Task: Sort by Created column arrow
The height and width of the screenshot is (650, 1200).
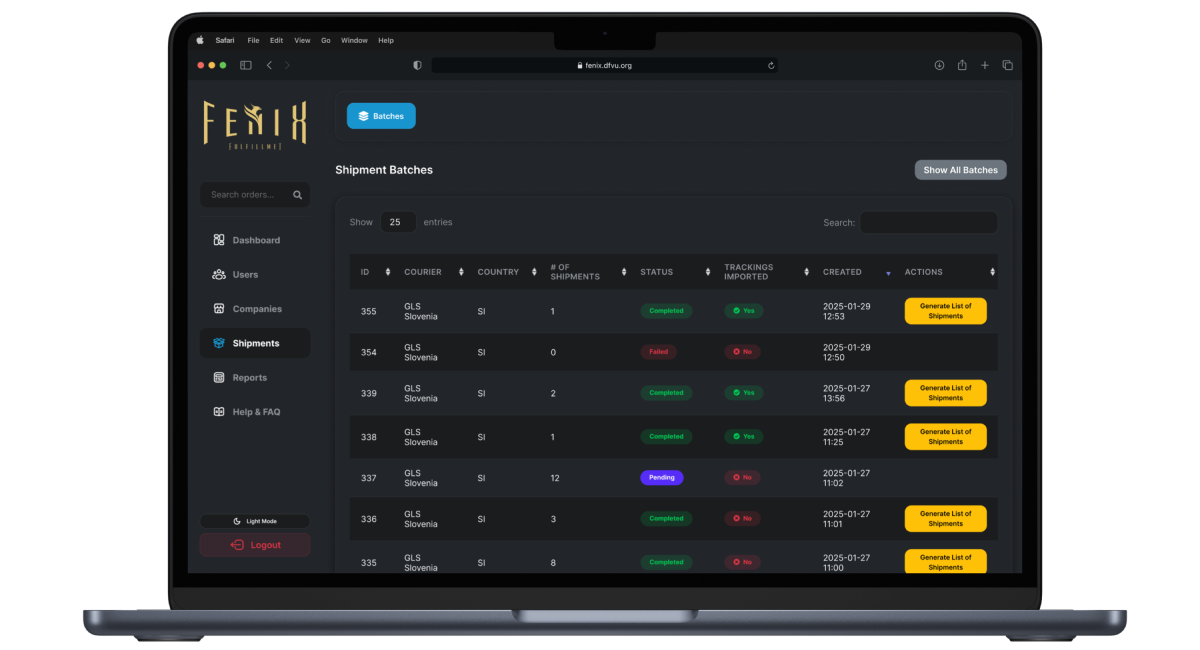Action: pos(887,272)
